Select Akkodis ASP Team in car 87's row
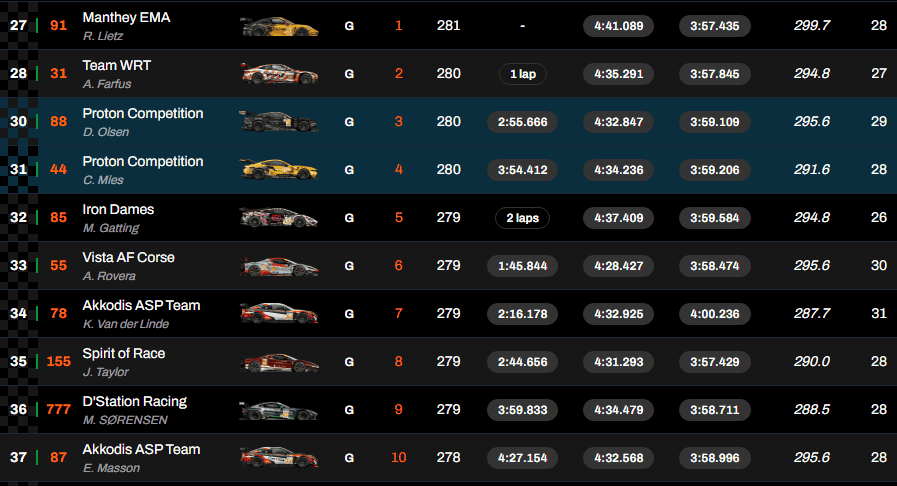 point(141,450)
